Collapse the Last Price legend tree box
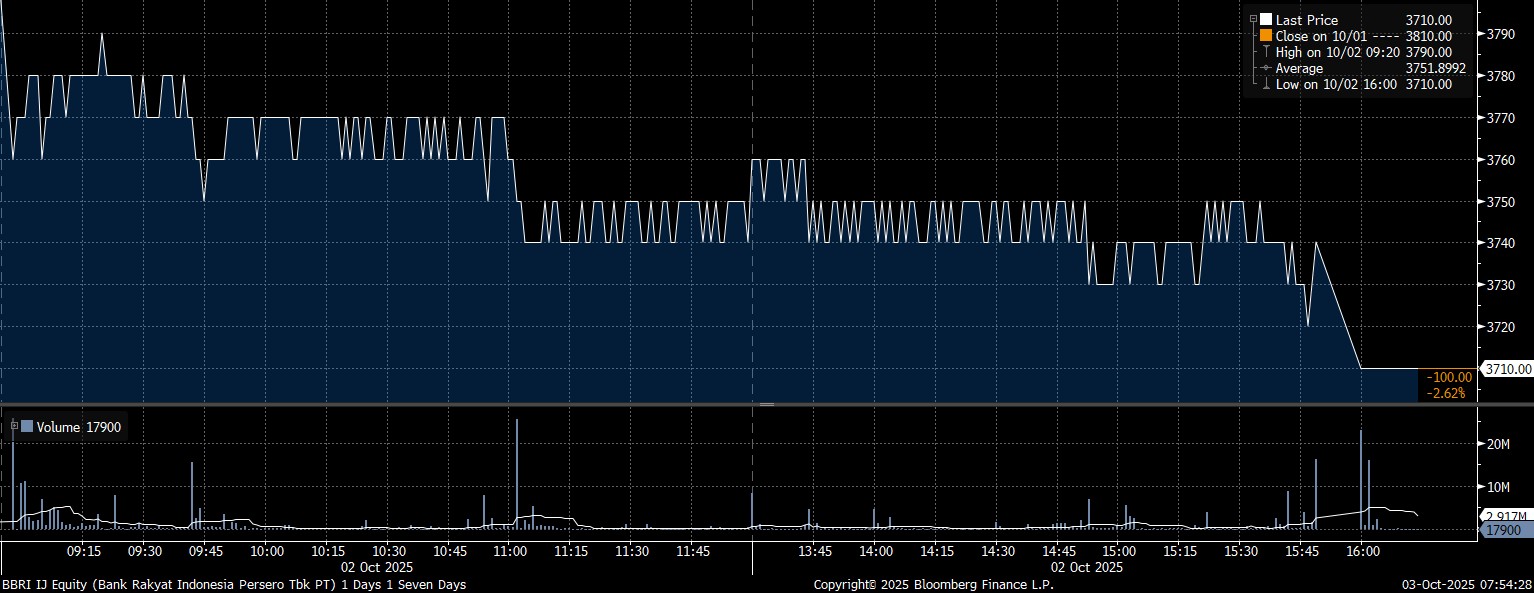 (1253, 20)
